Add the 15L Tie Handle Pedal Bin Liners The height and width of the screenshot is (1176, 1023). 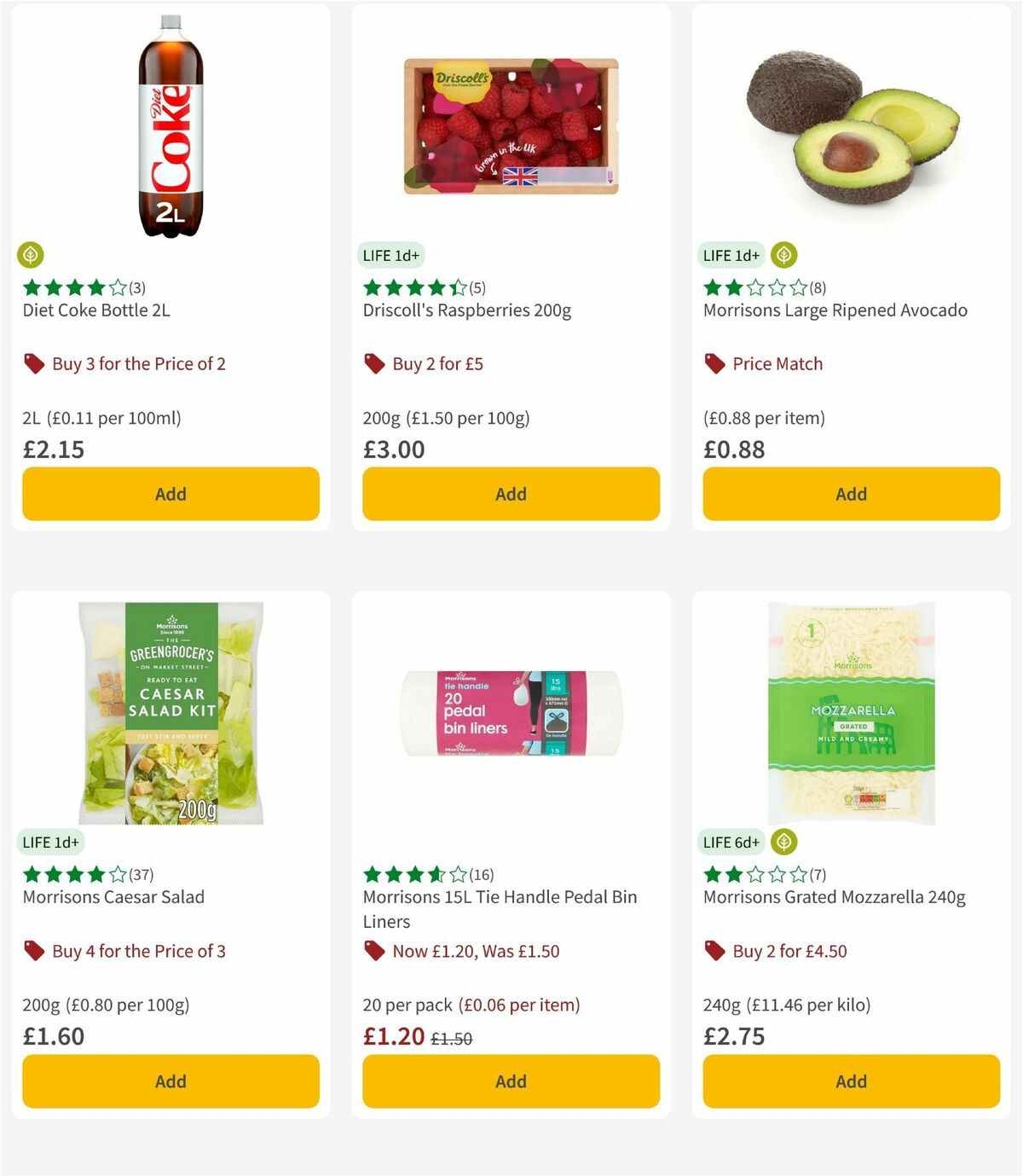pyautogui.click(x=511, y=1081)
